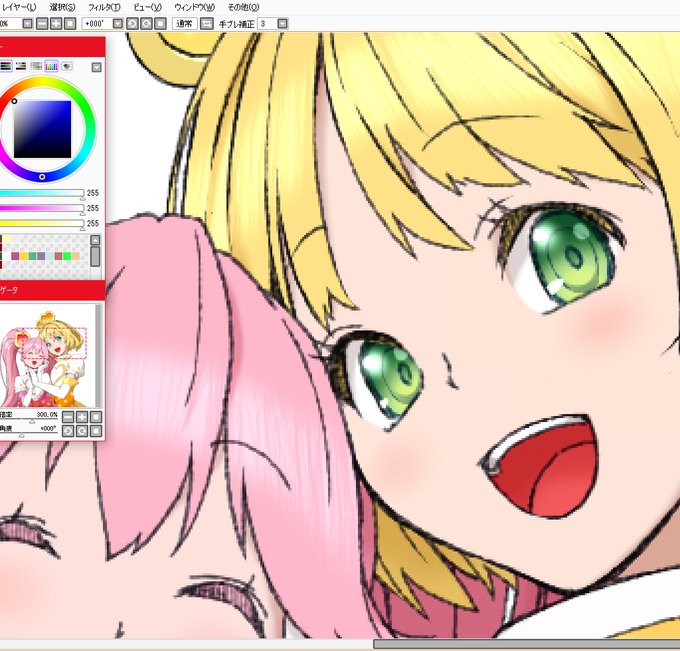Adjust the yellow color slider

coord(42,223)
